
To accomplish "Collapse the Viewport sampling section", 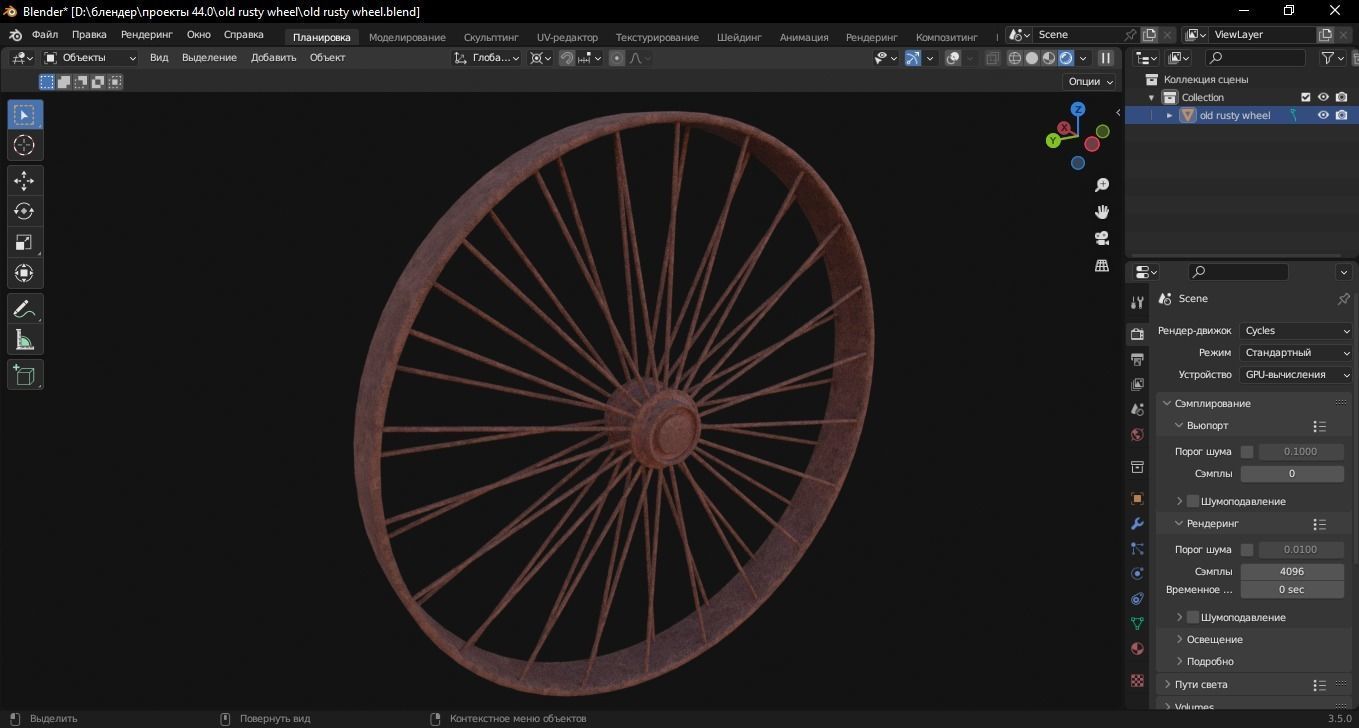I will click(x=1179, y=425).
